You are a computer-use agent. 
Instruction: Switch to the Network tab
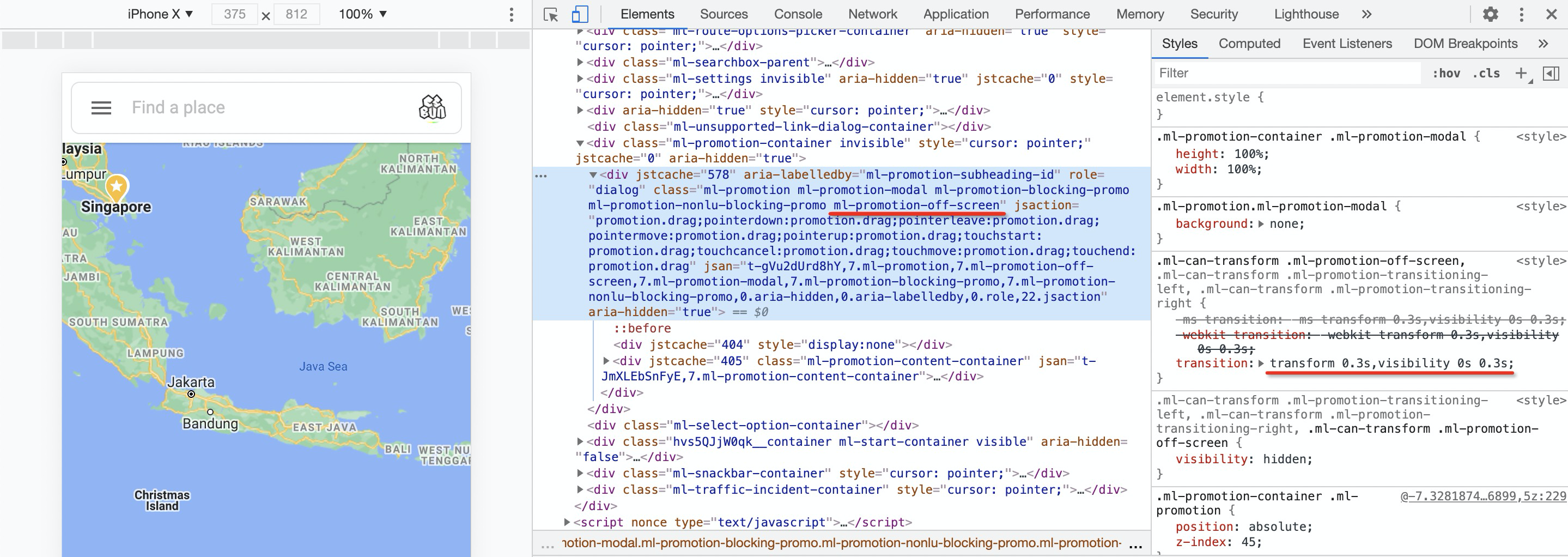point(873,14)
